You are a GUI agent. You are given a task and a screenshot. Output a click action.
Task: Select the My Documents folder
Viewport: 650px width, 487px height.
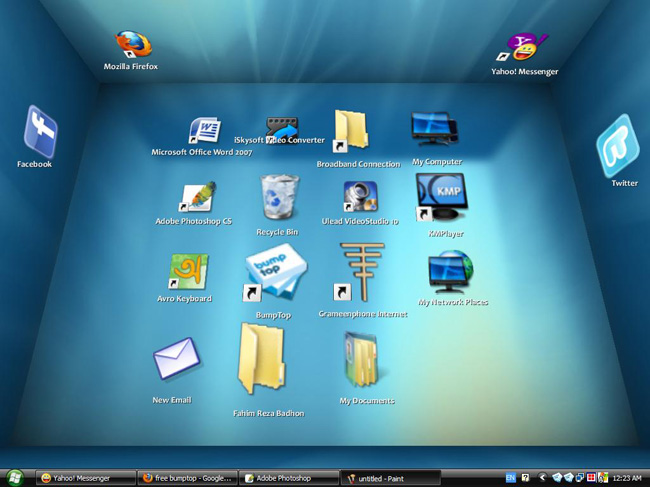[361, 359]
